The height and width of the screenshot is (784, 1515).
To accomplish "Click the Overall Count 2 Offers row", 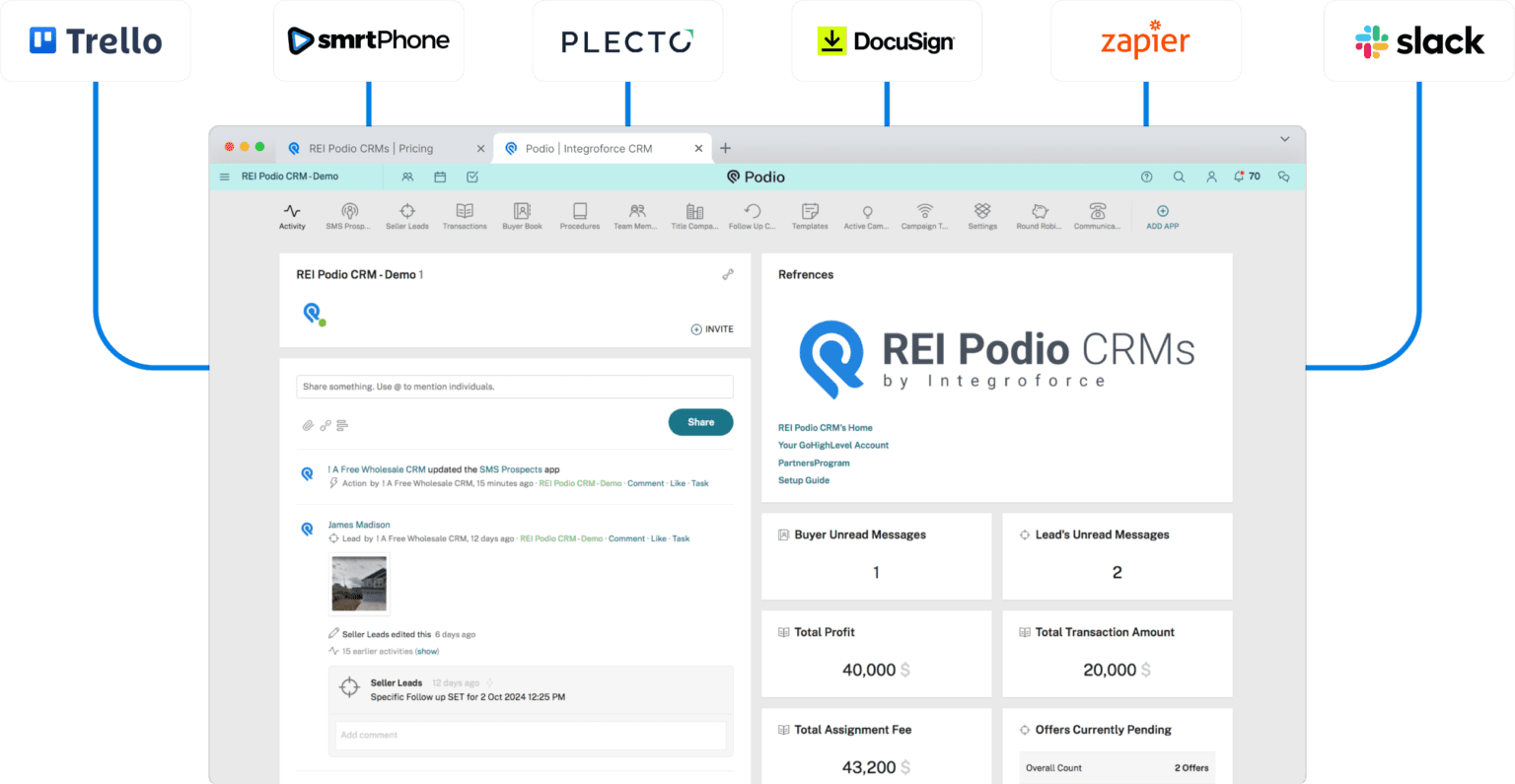I will click(x=1117, y=767).
